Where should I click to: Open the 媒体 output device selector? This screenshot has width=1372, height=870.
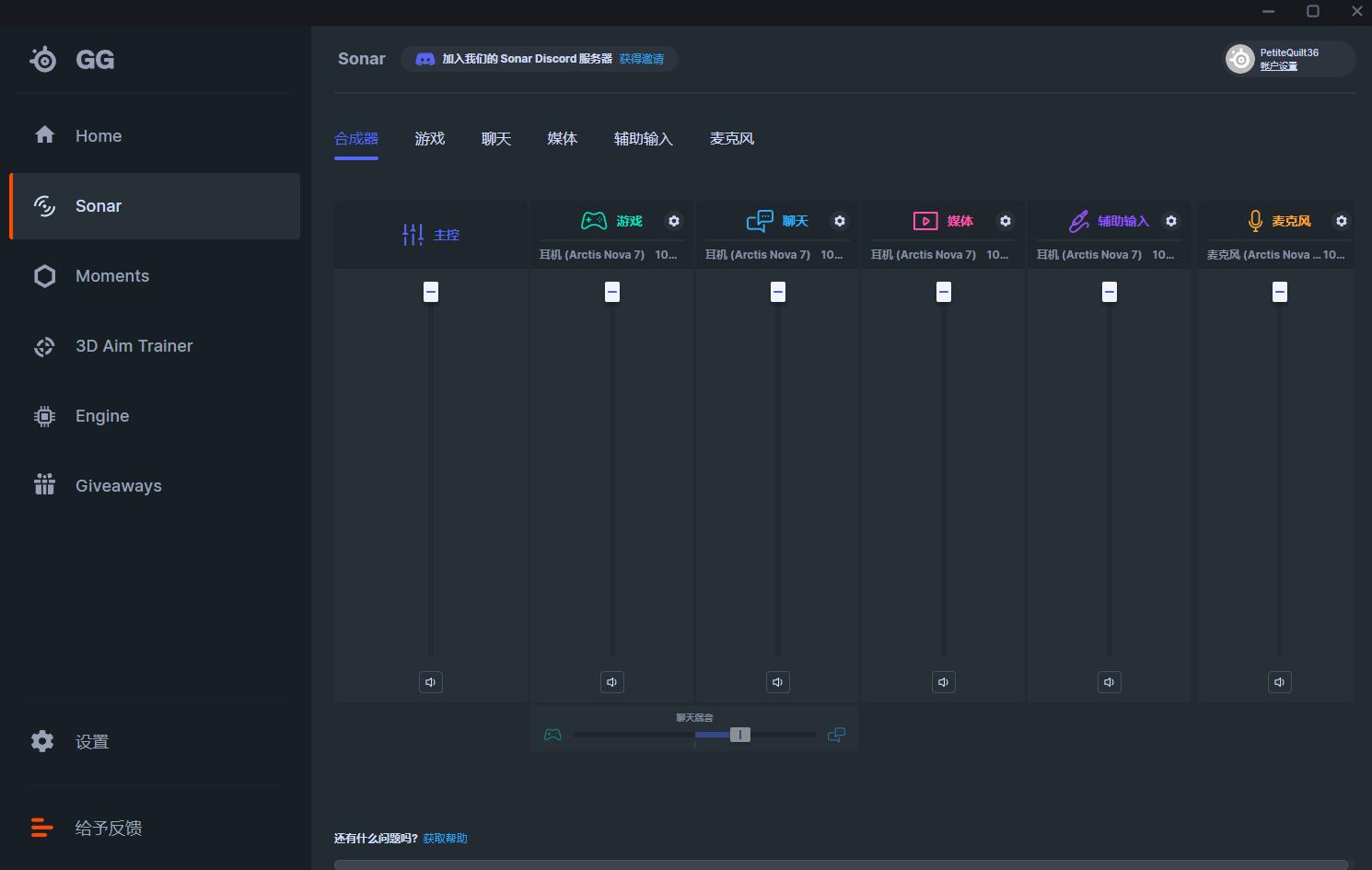coord(943,255)
